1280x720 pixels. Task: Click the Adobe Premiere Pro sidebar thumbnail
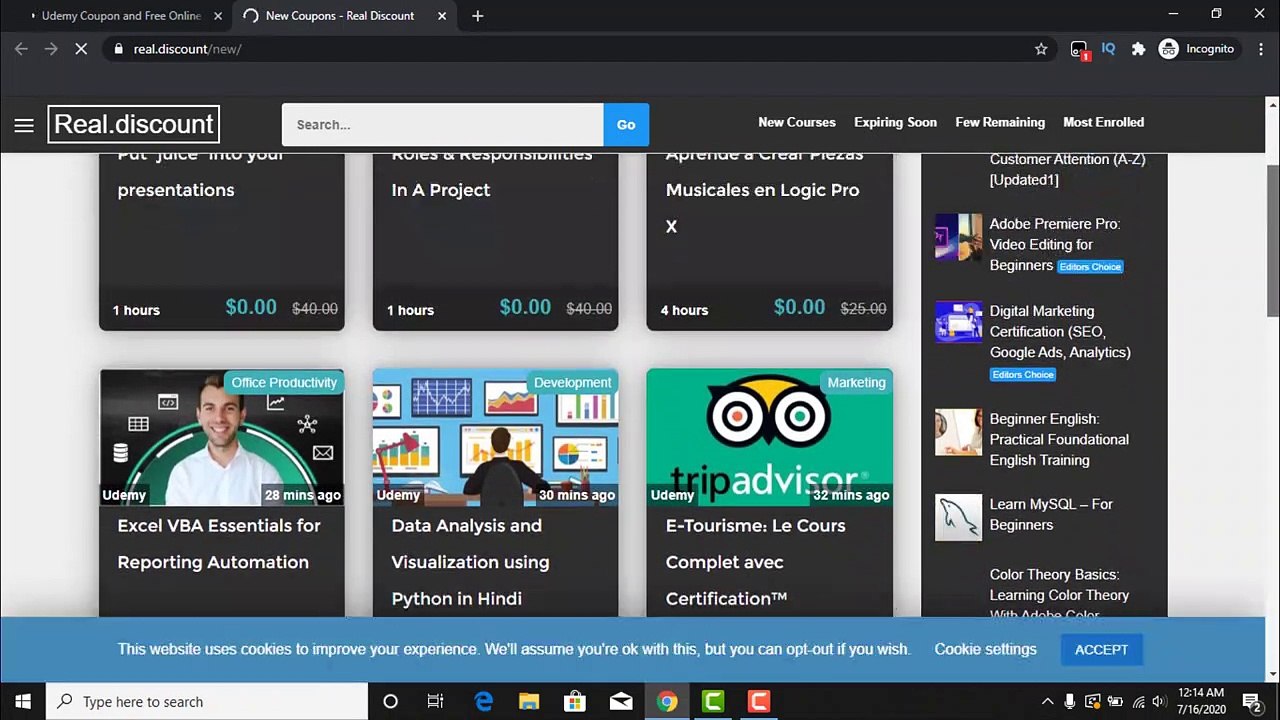[x=959, y=237]
